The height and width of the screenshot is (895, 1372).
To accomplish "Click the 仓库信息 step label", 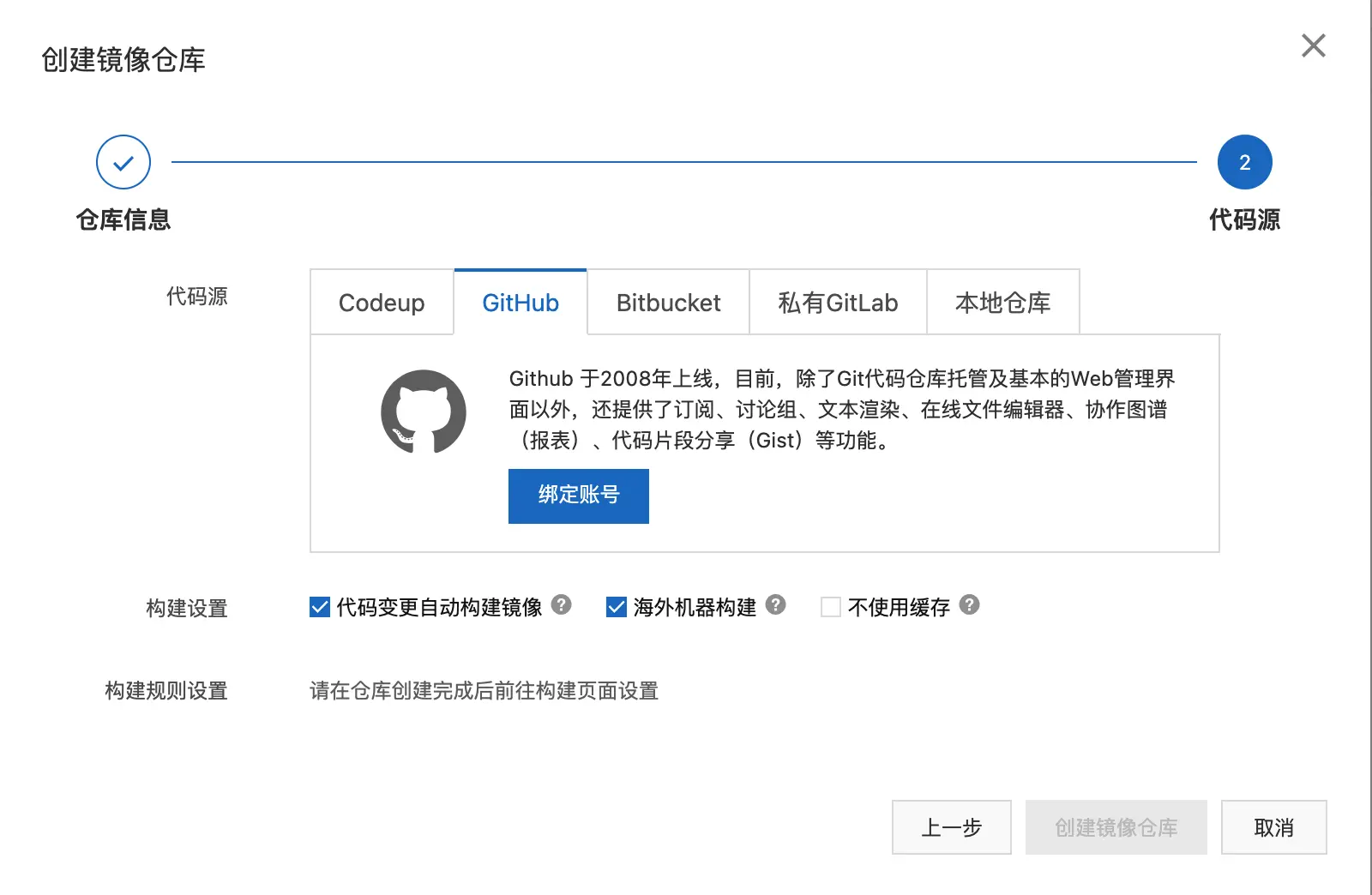I will [123, 220].
